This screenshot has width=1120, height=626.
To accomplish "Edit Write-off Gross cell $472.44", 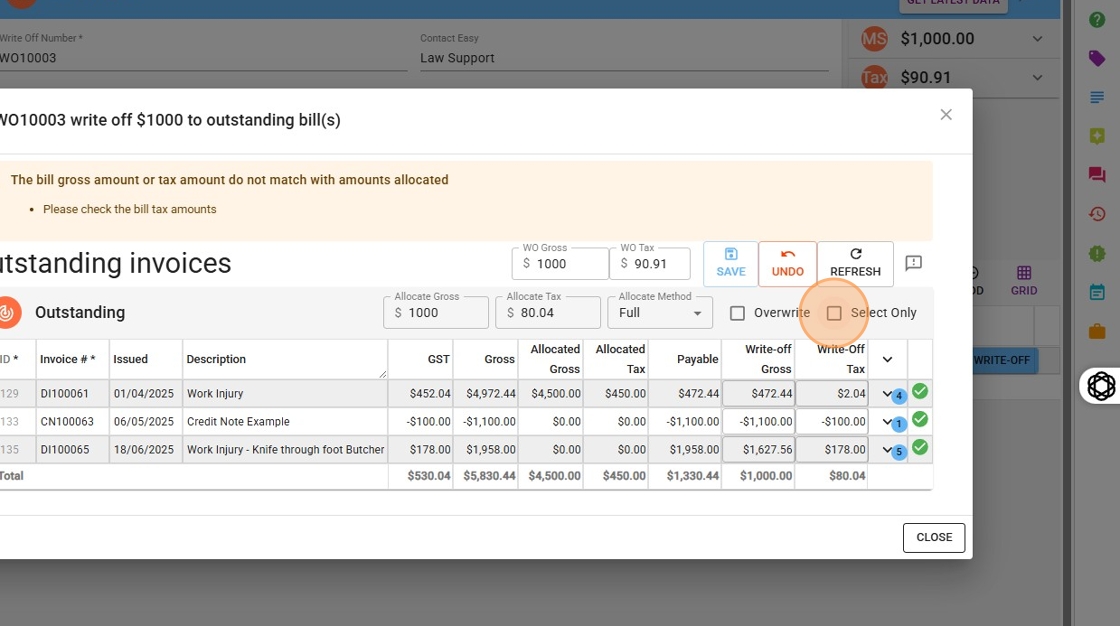I will (x=759, y=393).
